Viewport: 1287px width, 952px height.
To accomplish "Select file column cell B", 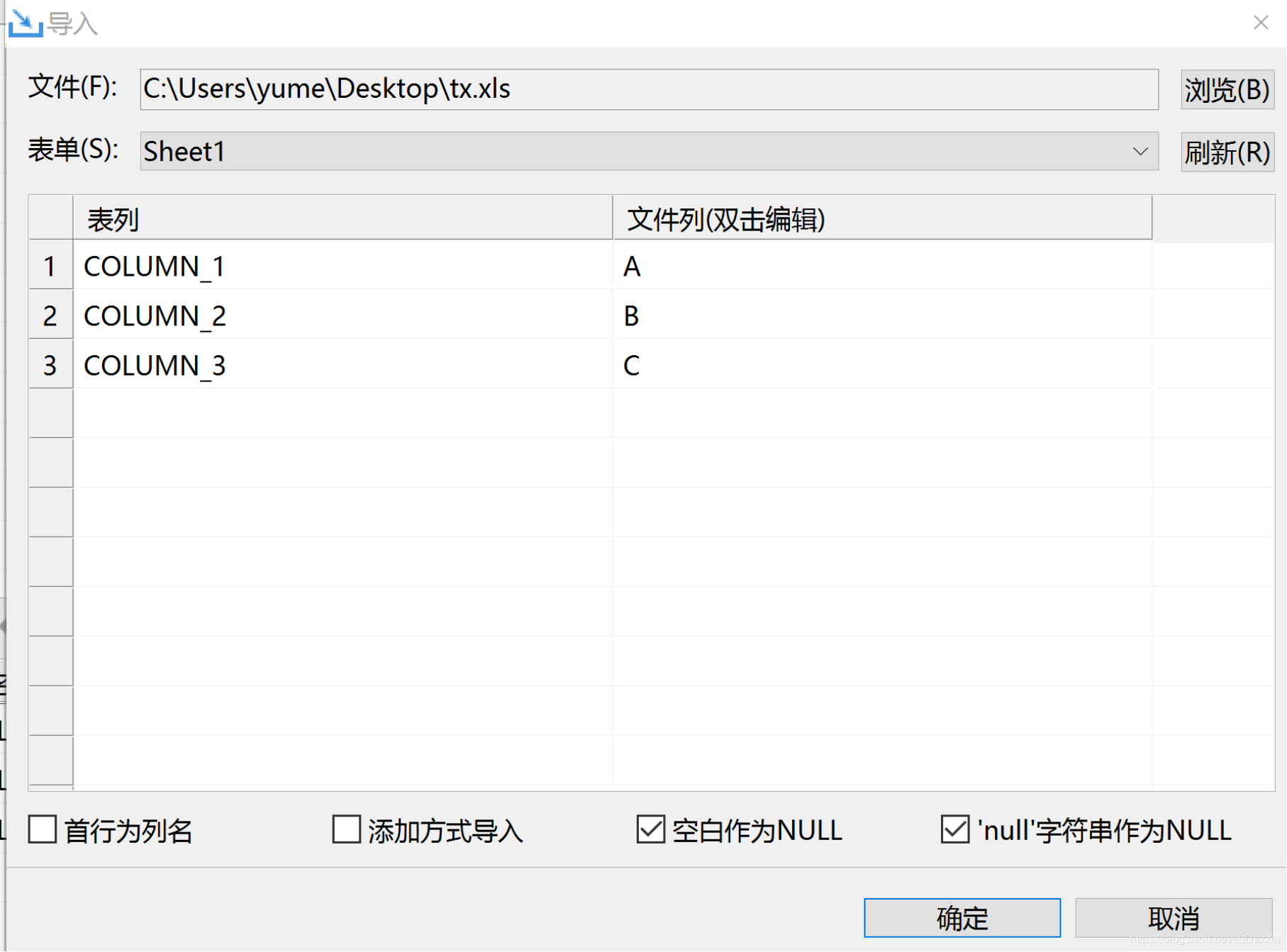I will coord(882,315).
